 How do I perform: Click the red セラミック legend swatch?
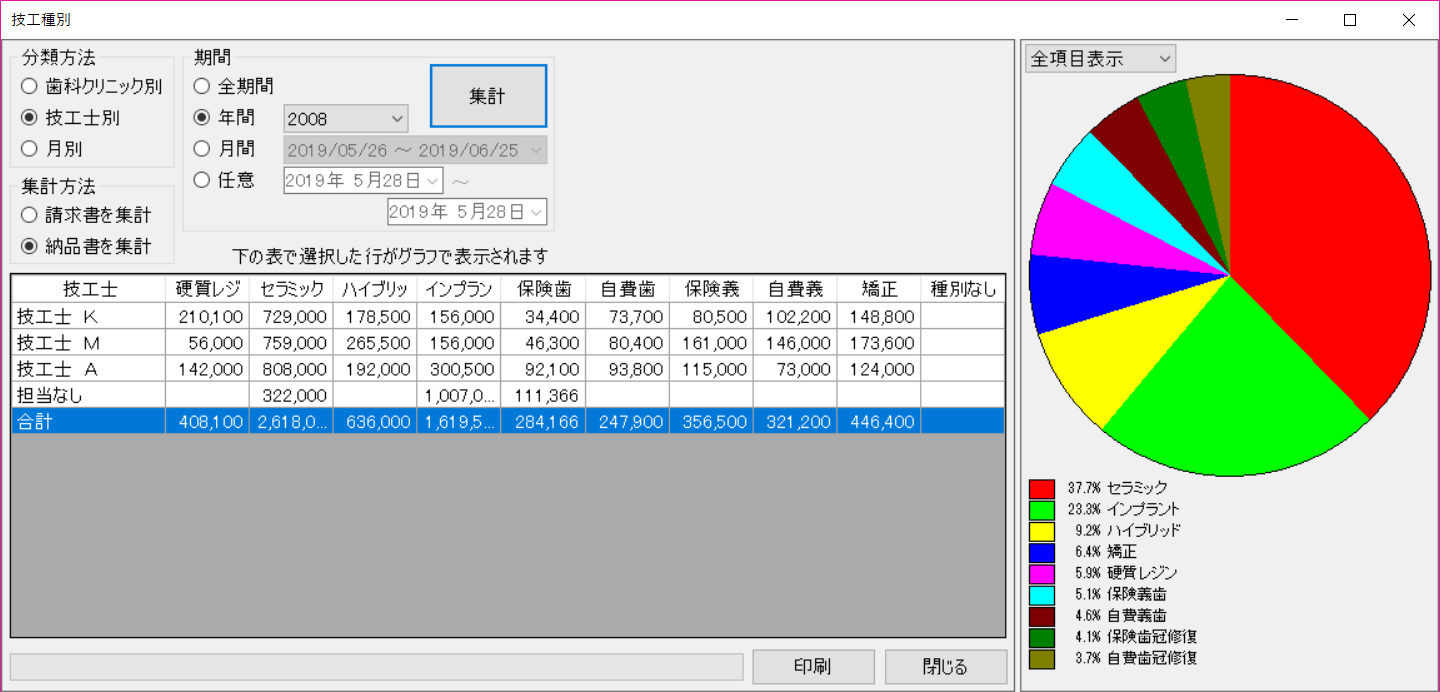pyautogui.click(x=1042, y=489)
